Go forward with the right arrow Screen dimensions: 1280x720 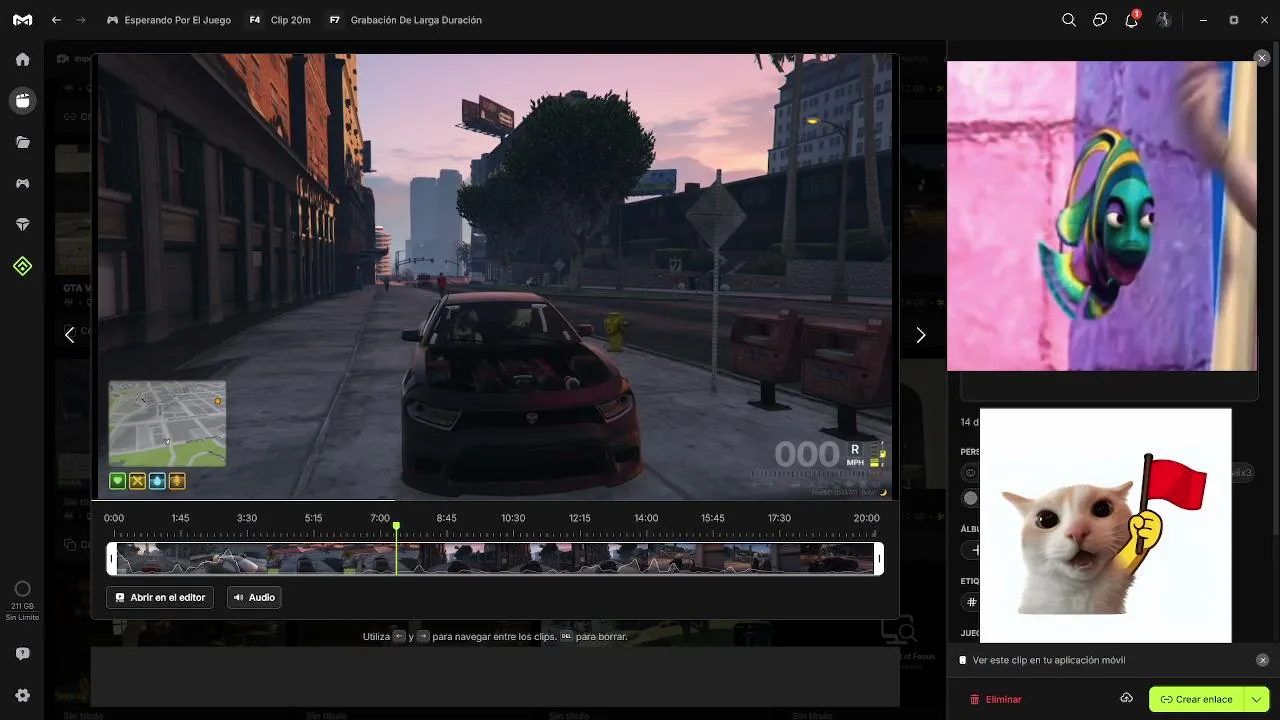81,20
